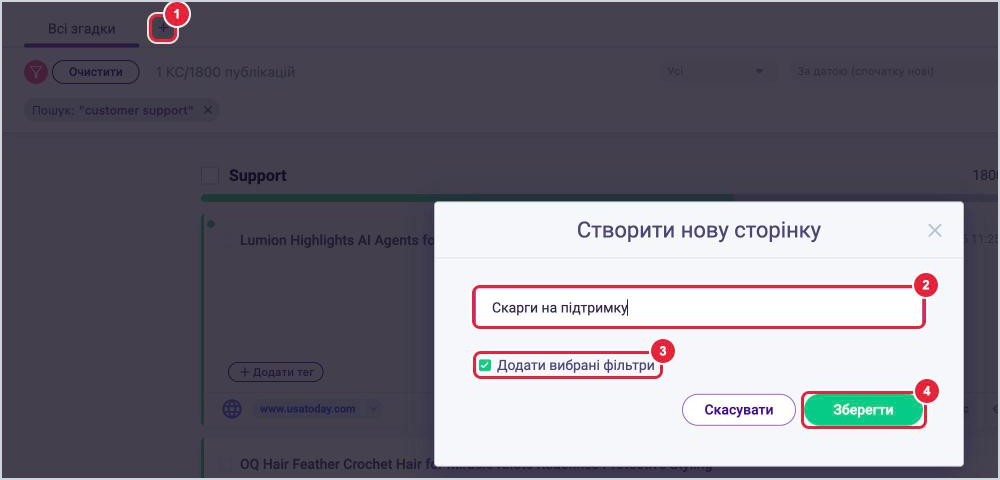Viewport: 1000px width, 480px height.
Task: Click the Support group title
Action: click(x=258, y=176)
